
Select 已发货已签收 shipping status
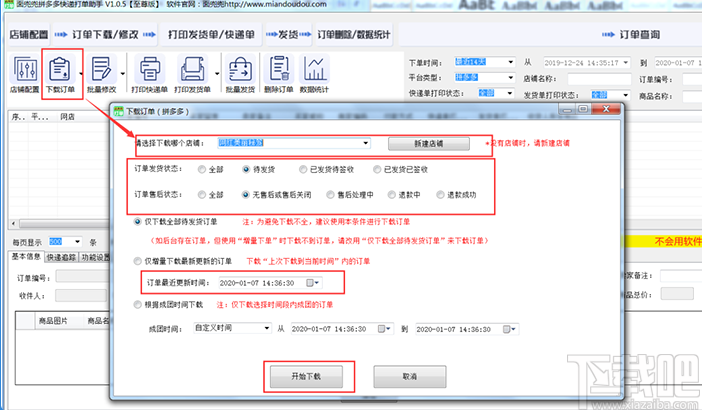click(x=377, y=169)
